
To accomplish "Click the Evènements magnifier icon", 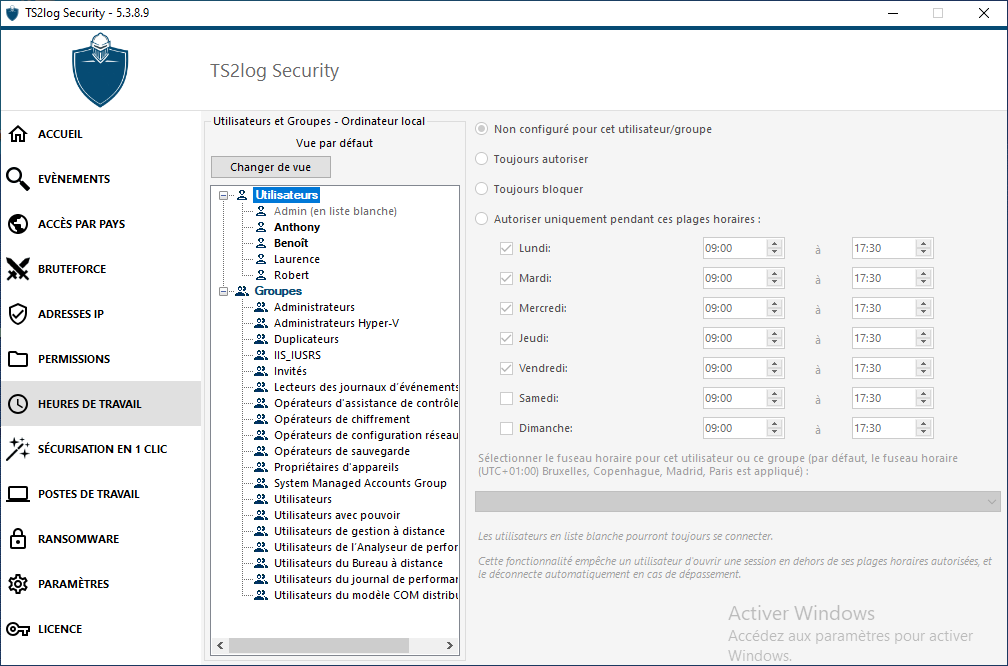I will click(18, 179).
